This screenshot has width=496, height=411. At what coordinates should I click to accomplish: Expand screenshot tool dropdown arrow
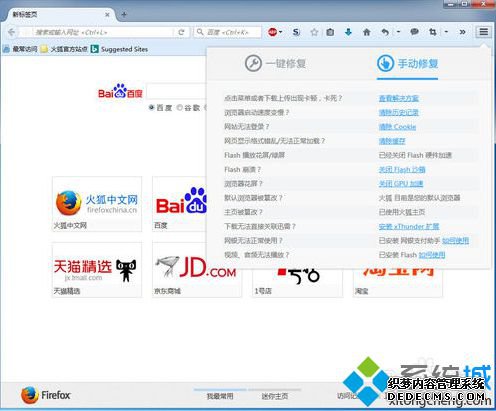click(446, 32)
